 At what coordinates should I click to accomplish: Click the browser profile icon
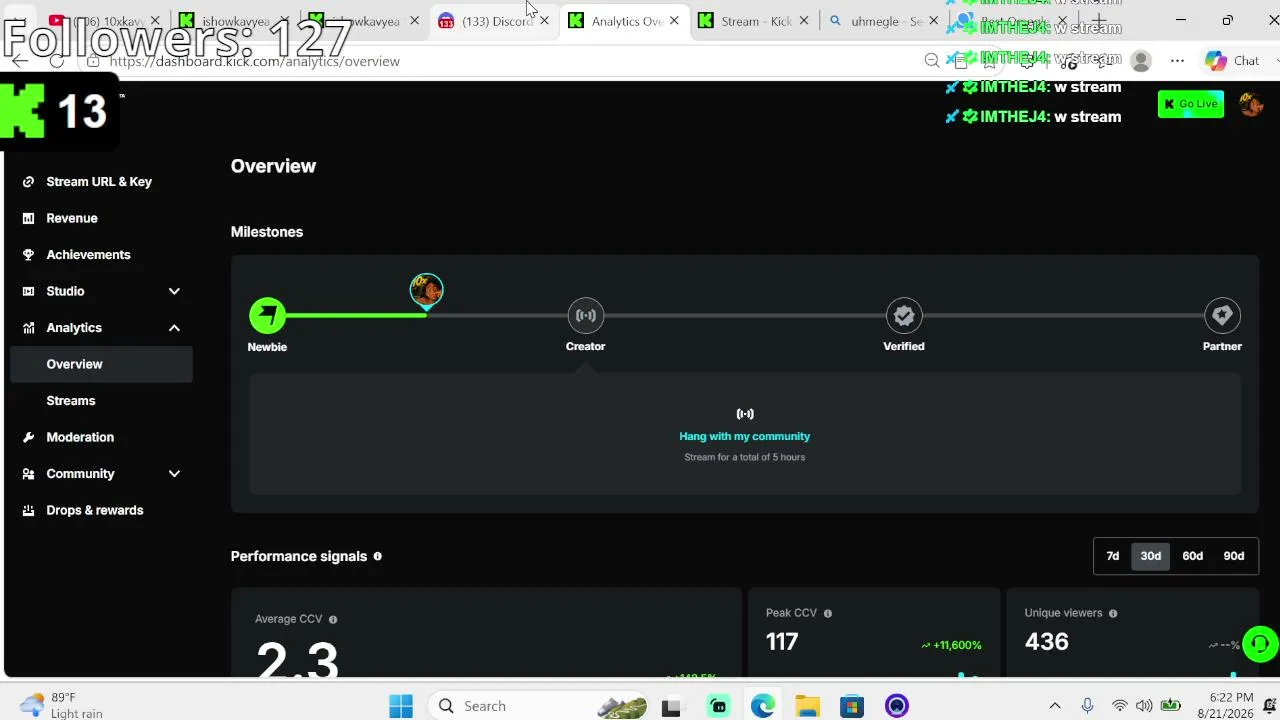pos(1140,61)
